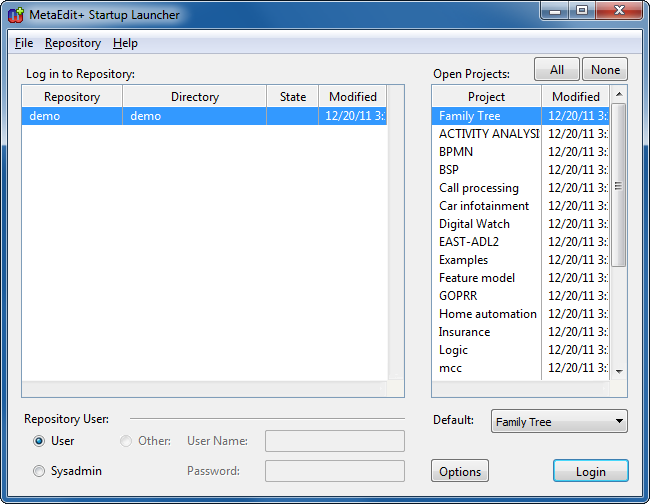Select the Sysadmin radio button

[39, 471]
